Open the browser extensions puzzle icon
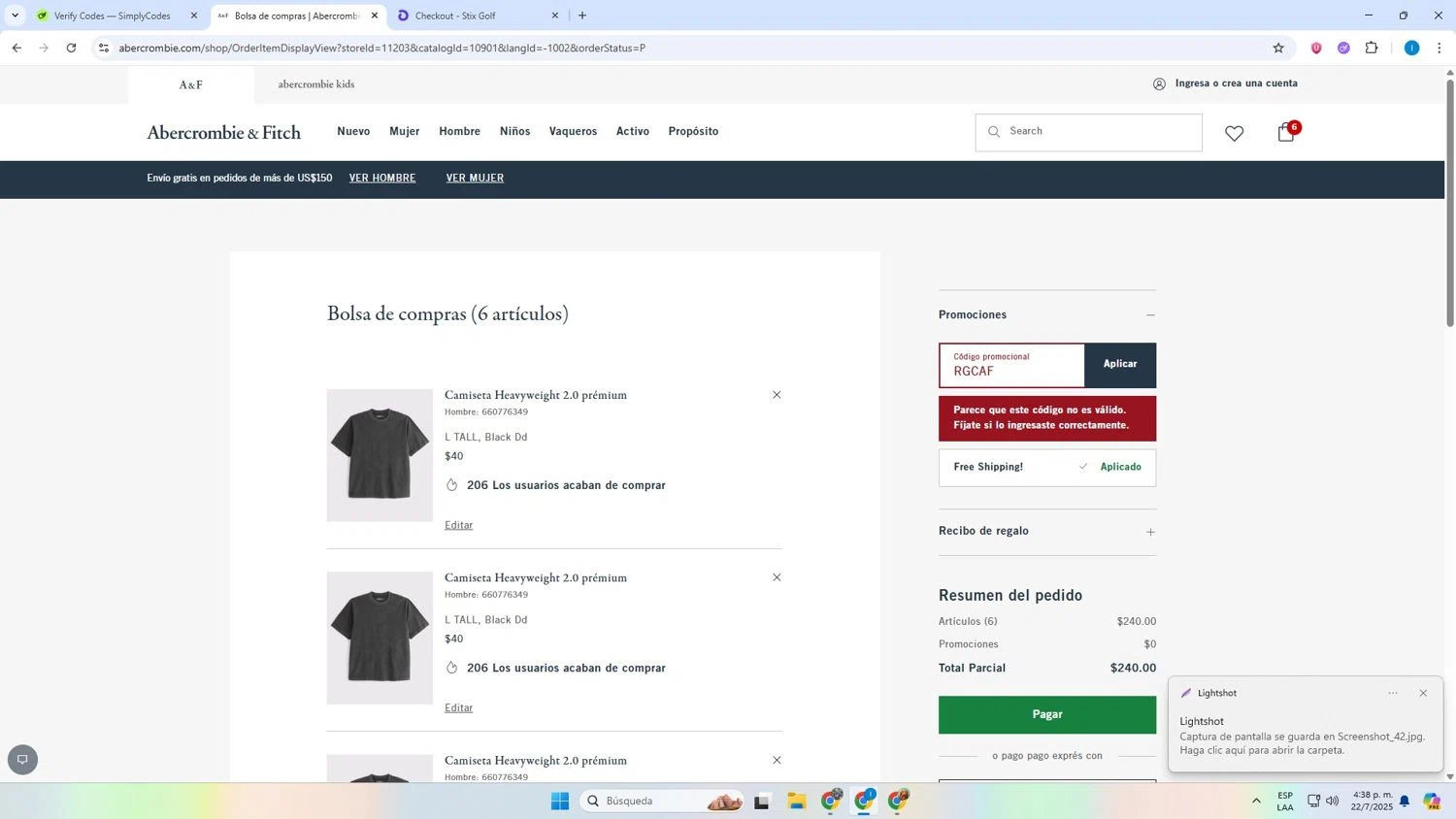 pyautogui.click(x=1372, y=48)
